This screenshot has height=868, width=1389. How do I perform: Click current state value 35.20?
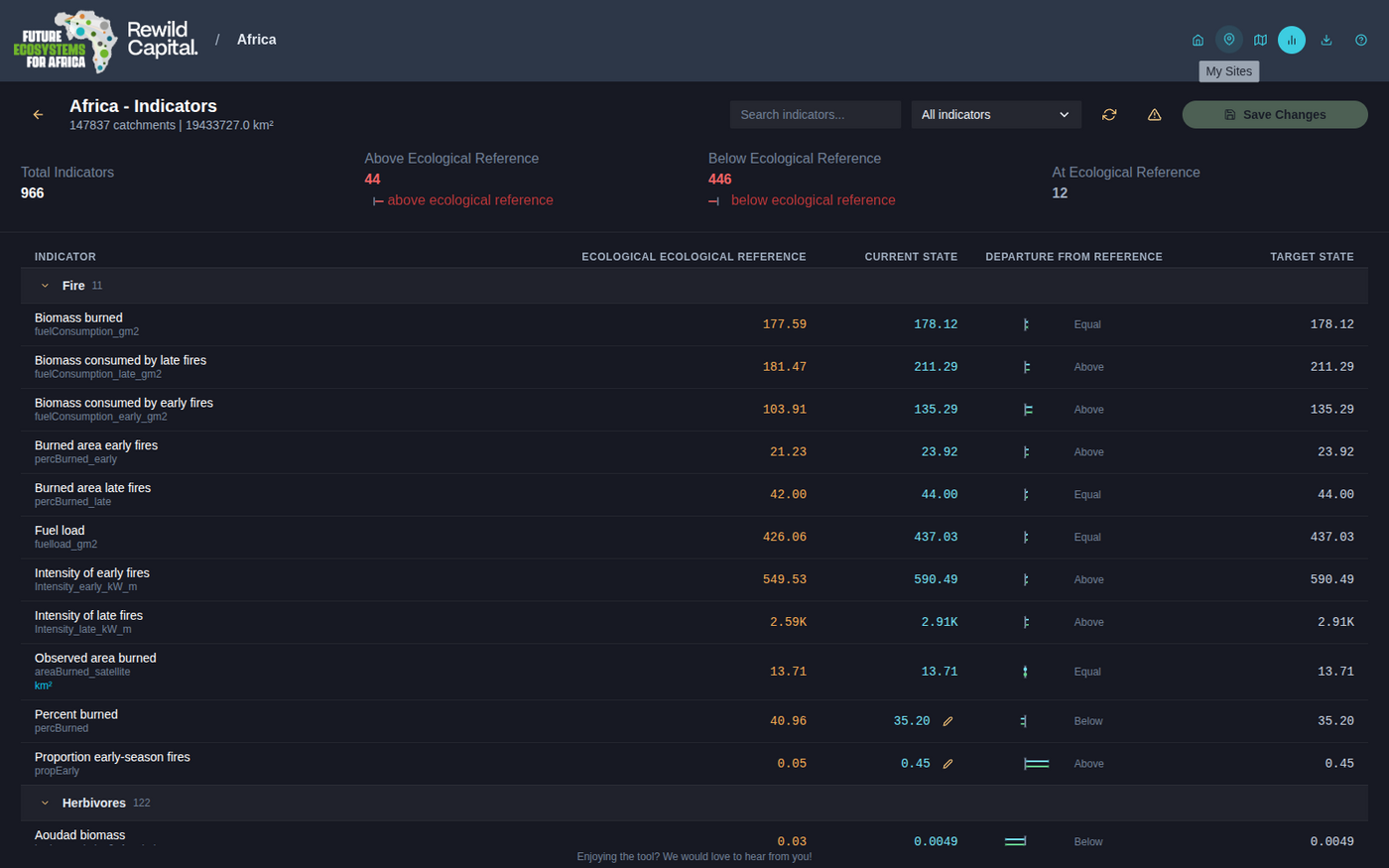click(x=911, y=722)
